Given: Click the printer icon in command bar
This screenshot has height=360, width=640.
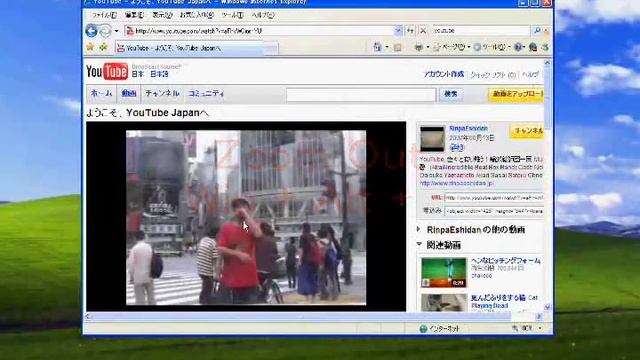Looking at the screenshot, I should (x=418, y=47).
